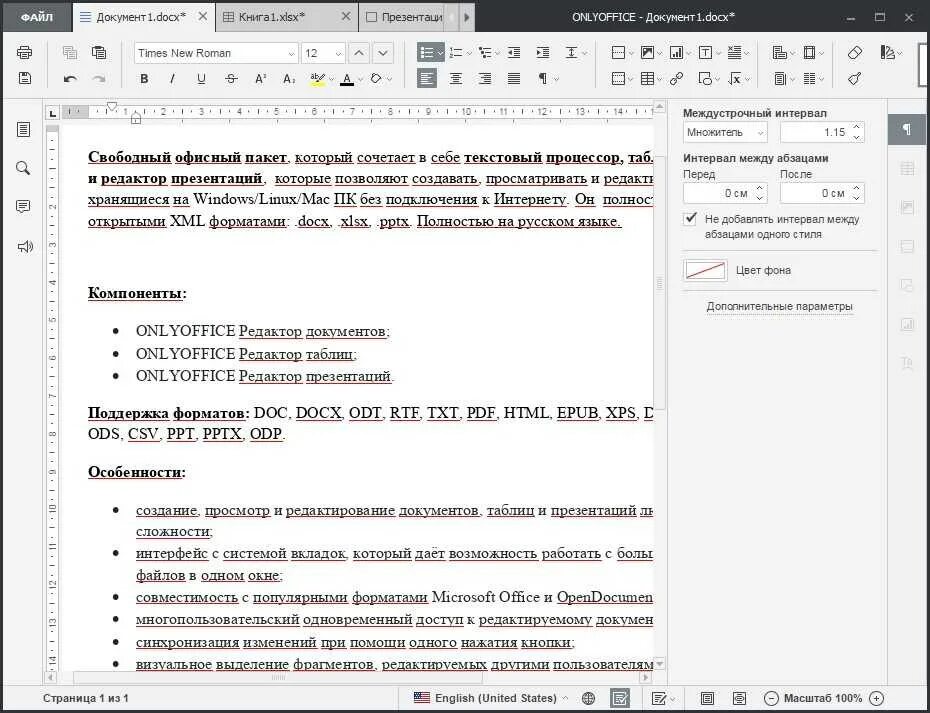Align paragraph to the right
The image size is (930, 713).
485,78
